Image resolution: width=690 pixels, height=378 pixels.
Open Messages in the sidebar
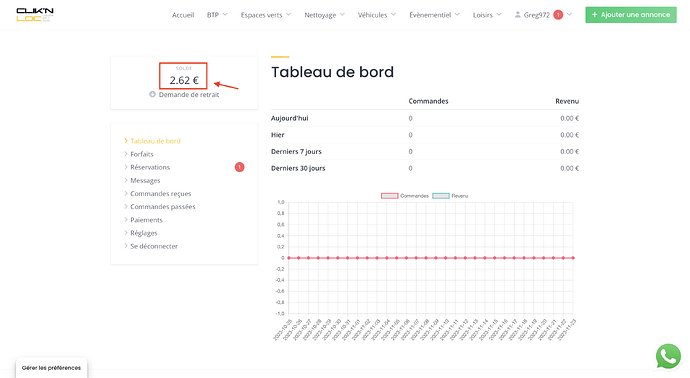(145, 180)
